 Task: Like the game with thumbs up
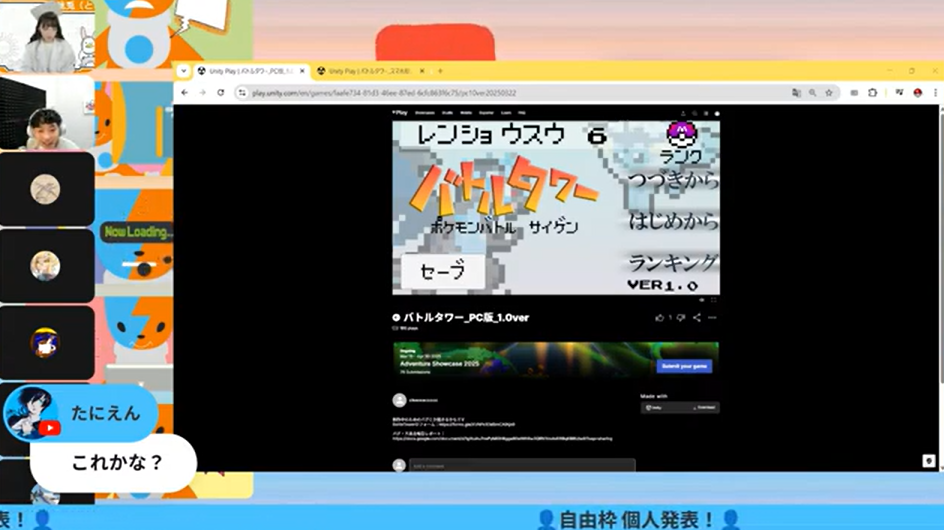point(660,317)
